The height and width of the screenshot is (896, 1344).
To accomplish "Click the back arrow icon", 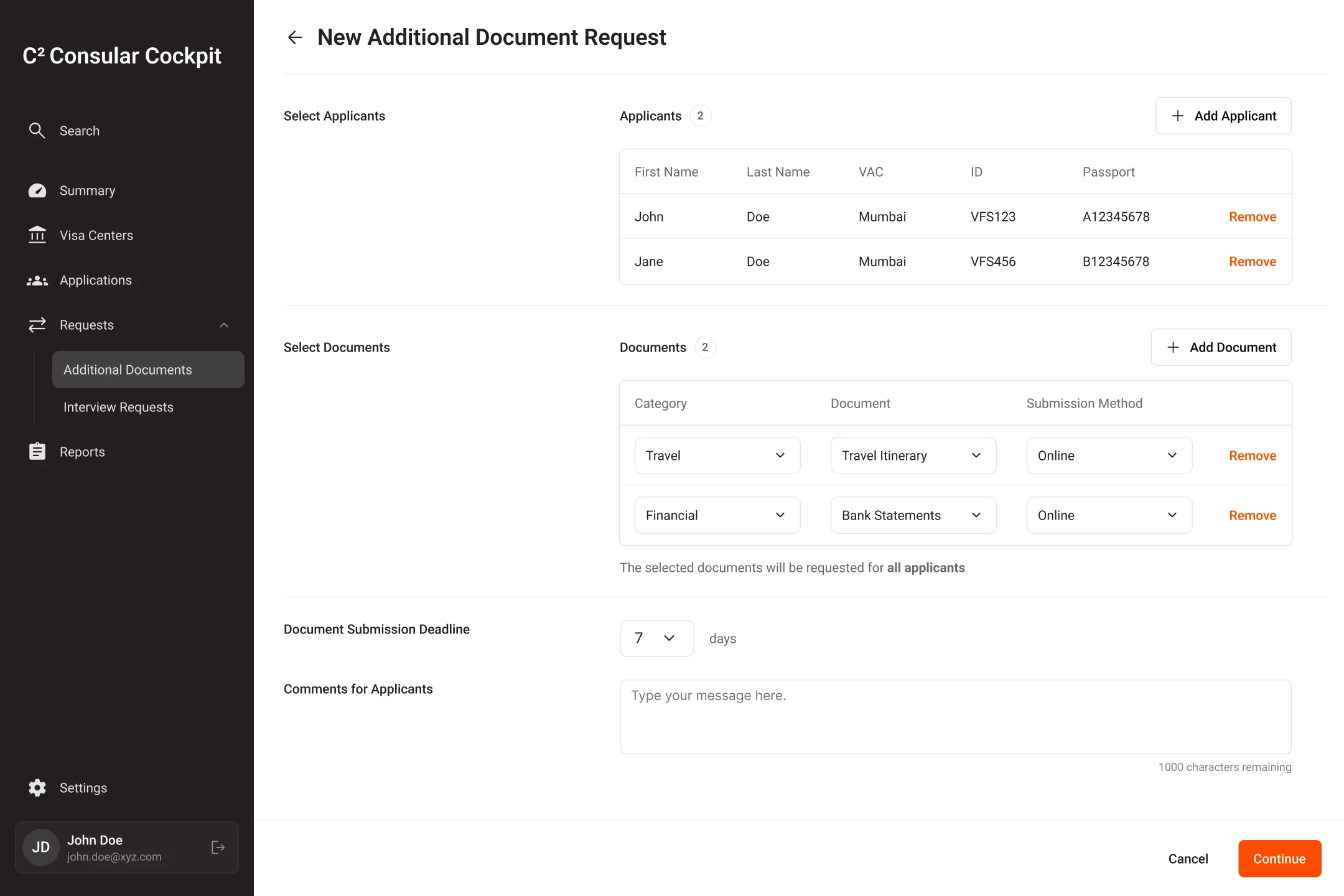I will pos(295,37).
